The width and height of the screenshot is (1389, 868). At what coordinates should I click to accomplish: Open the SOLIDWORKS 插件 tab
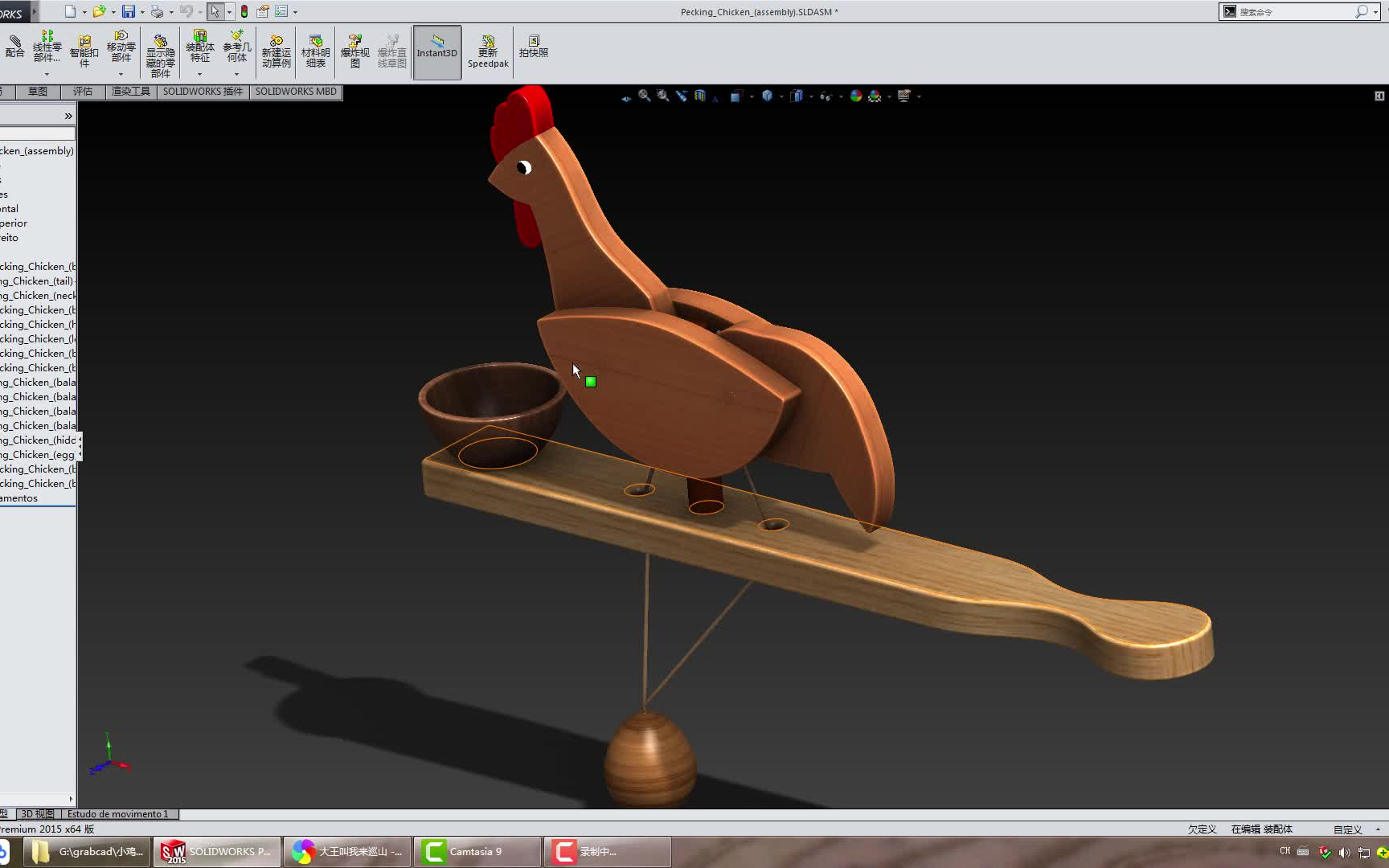(x=203, y=92)
